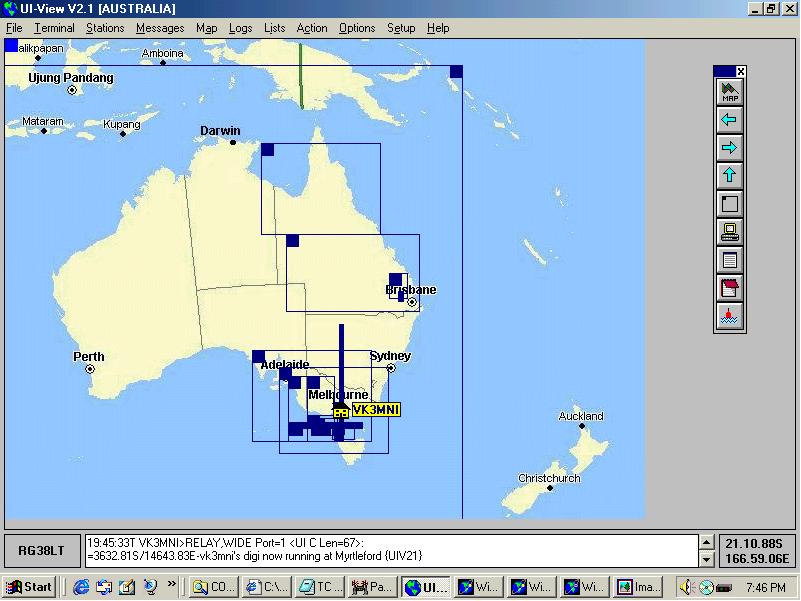This screenshot has height=601, width=801.
Task: Click the left arrow toolbar button
Action: [729, 120]
